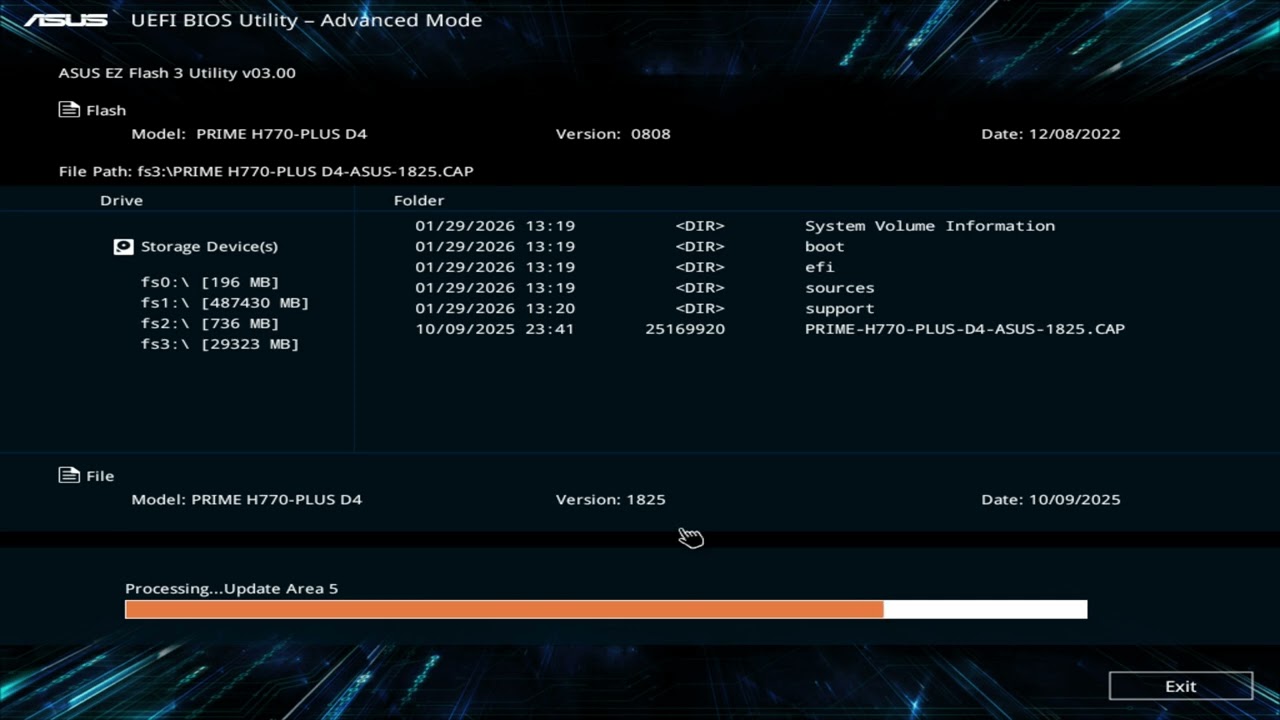Click the file size 25169920

point(685,329)
